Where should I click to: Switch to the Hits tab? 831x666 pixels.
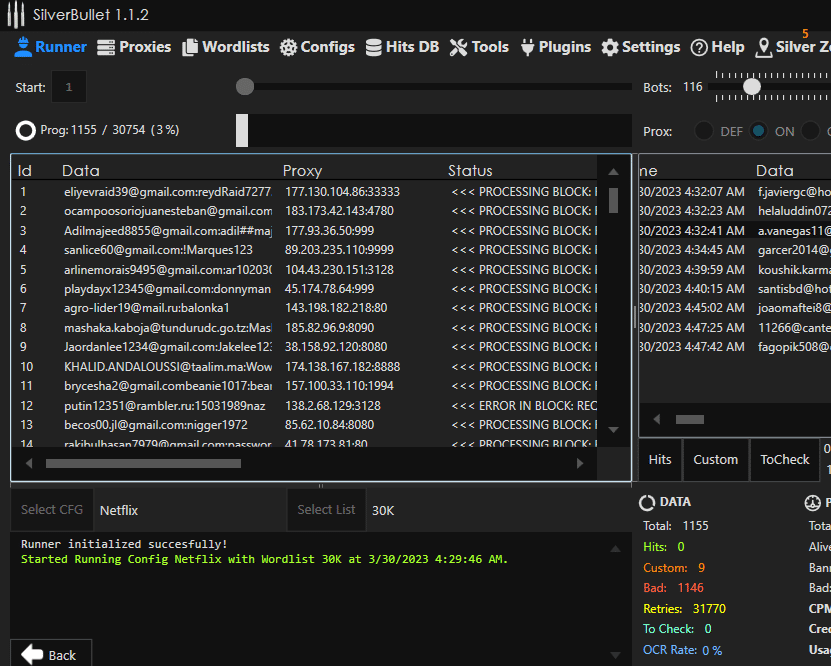coord(660,460)
